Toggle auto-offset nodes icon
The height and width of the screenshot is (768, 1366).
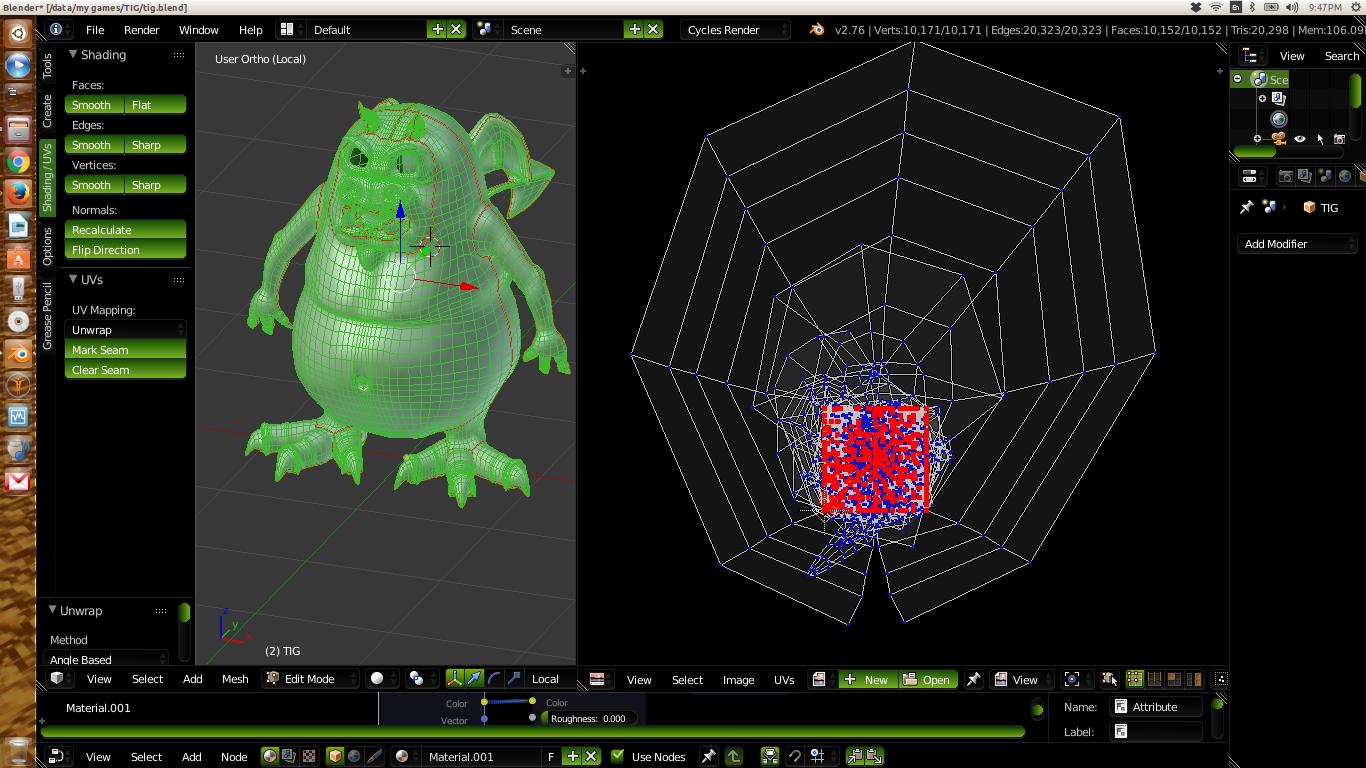[770, 756]
